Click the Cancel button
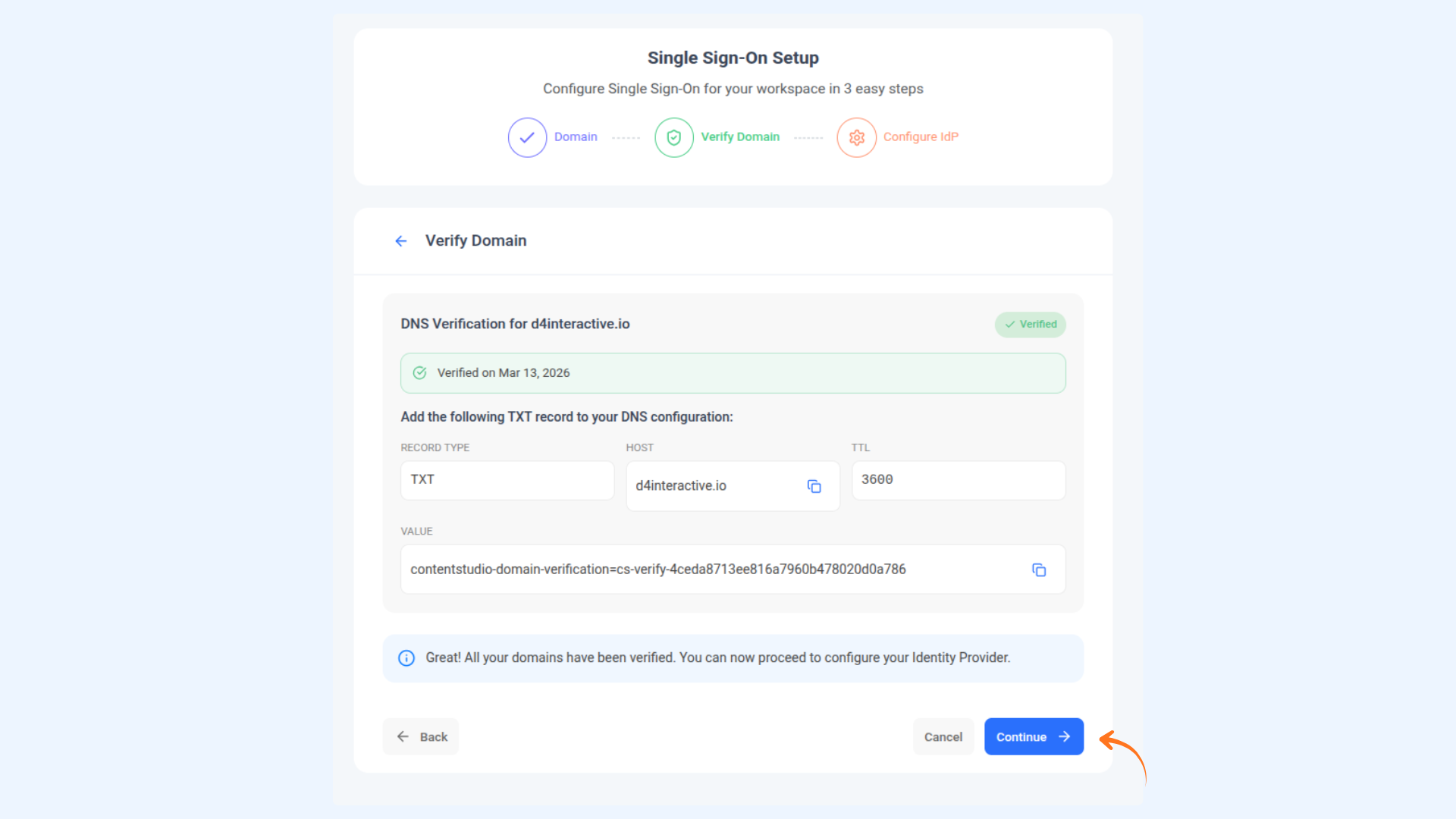1456x819 pixels. tap(943, 736)
